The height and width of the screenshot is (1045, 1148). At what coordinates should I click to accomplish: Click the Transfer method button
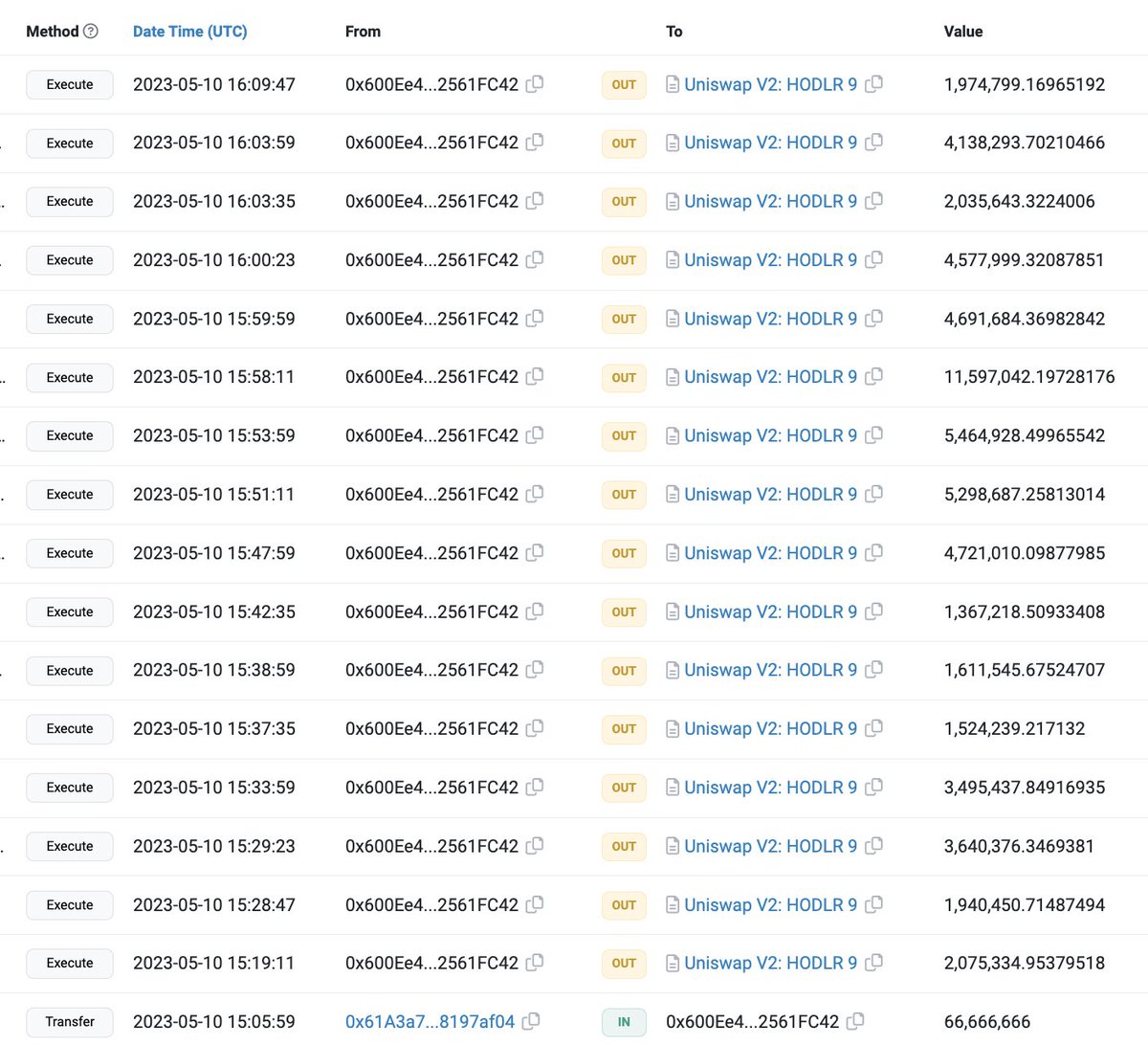(70, 1022)
